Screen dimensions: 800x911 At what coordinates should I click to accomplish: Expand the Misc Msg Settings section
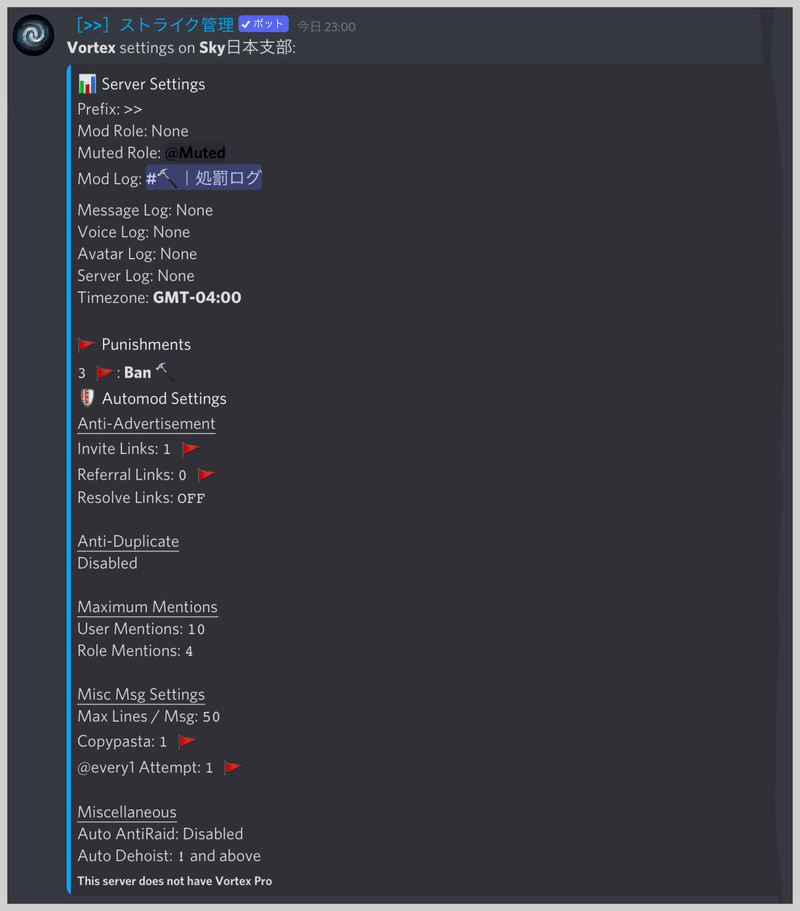click(140, 694)
